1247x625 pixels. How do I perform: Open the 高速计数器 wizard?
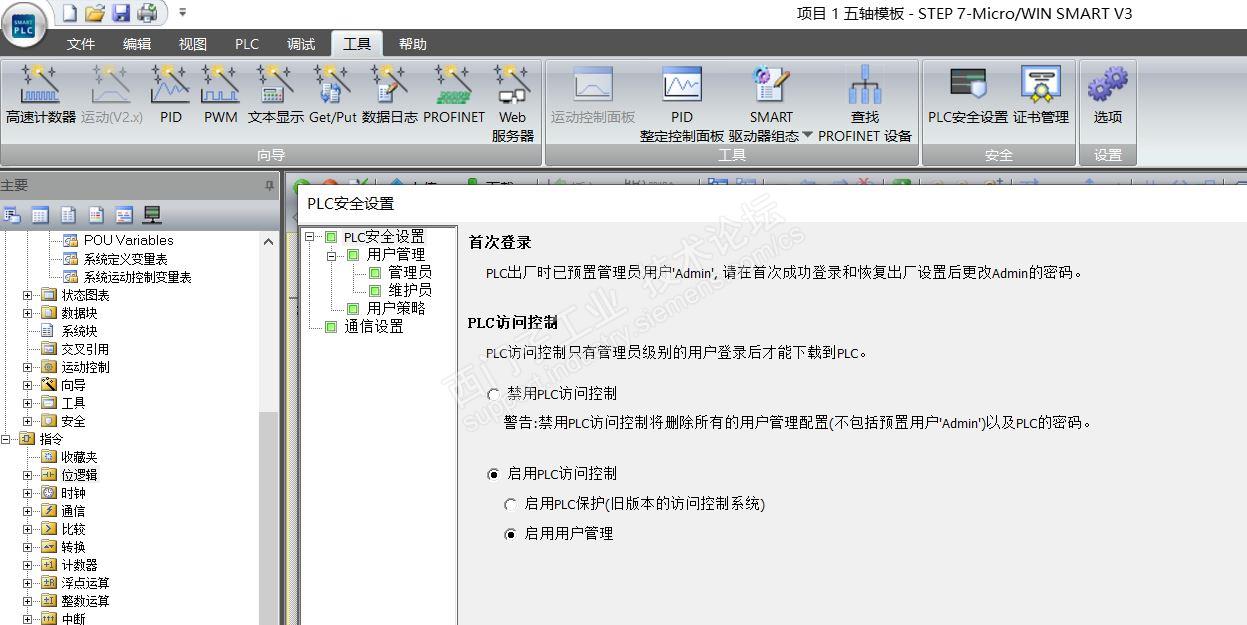(40, 96)
